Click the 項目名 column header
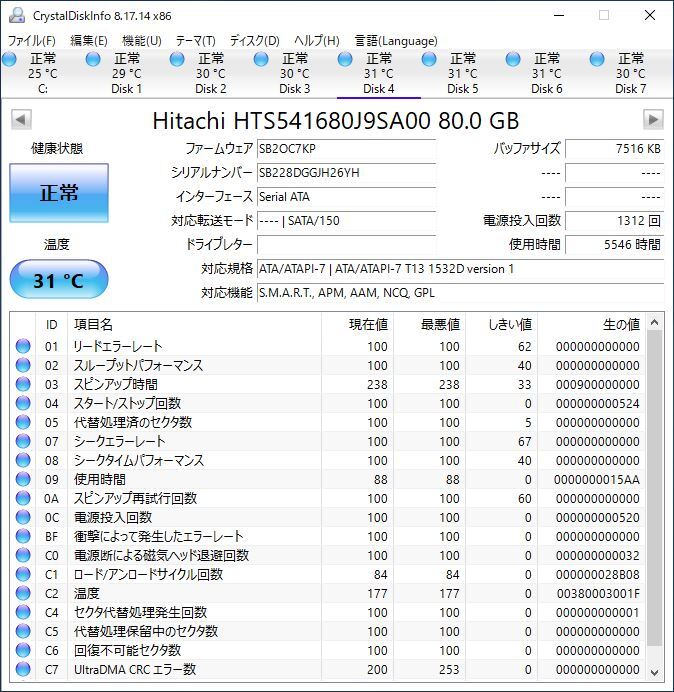This screenshot has height=692, width=674. 194,324
